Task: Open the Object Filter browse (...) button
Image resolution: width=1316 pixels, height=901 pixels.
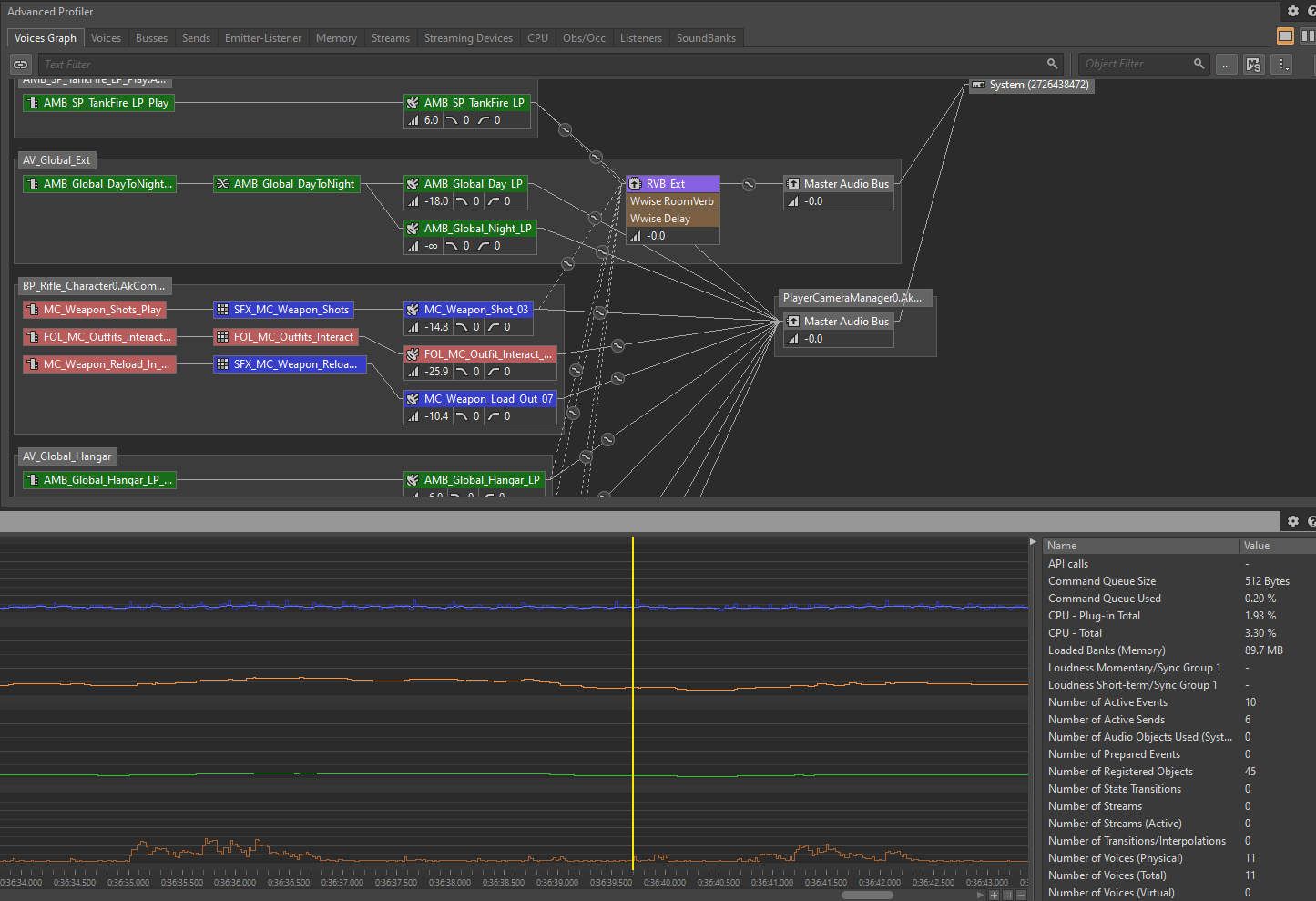Action: pyautogui.click(x=1227, y=64)
